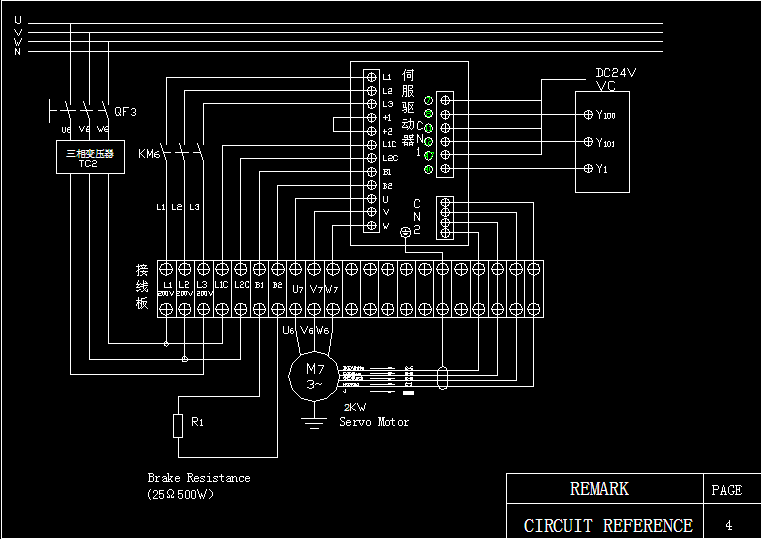Click the DC24V label text
761x539 pixels.
(615, 73)
